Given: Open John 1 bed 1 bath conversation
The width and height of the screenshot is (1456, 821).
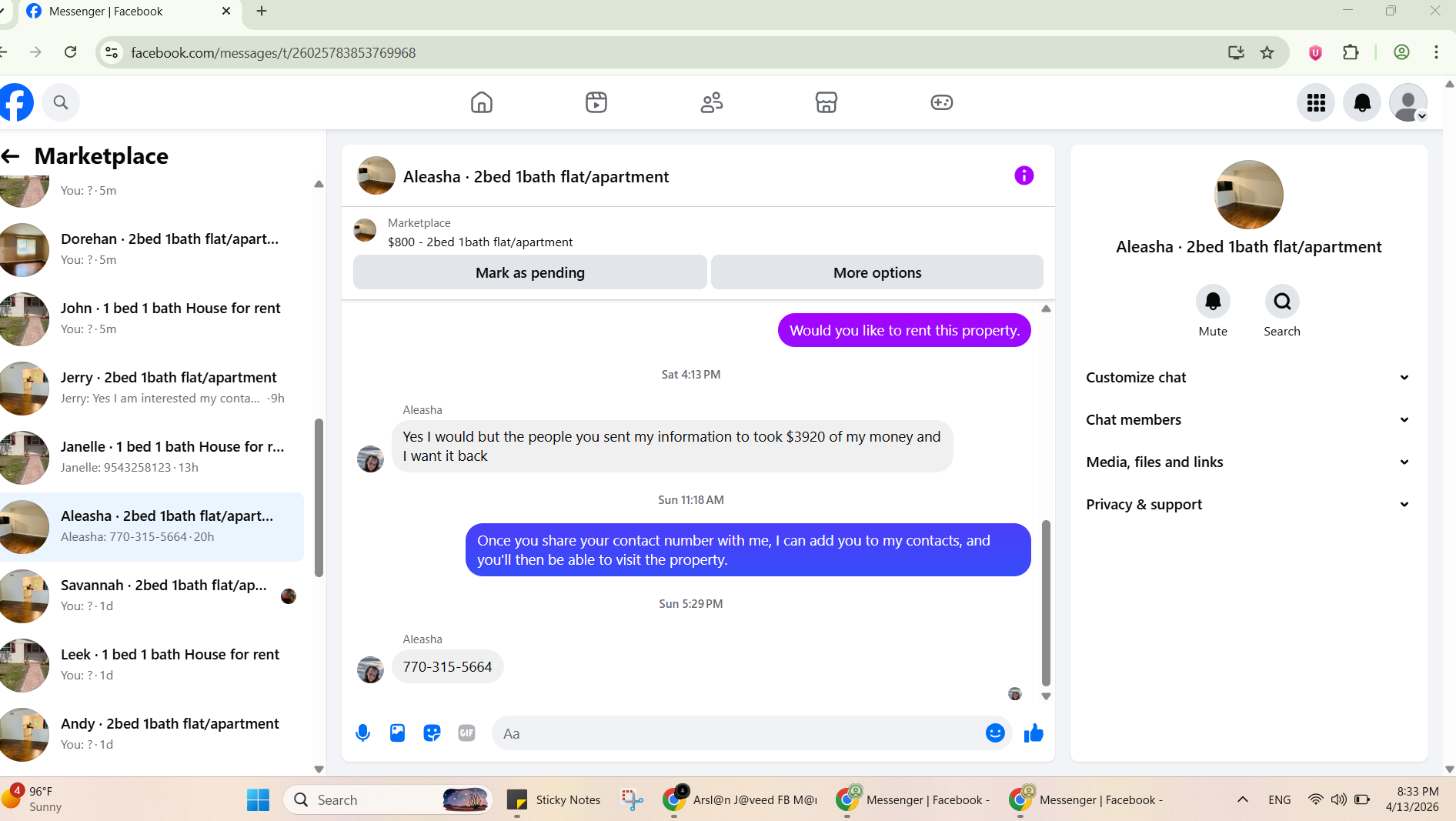Looking at the screenshot, I should tap(152, 319).
